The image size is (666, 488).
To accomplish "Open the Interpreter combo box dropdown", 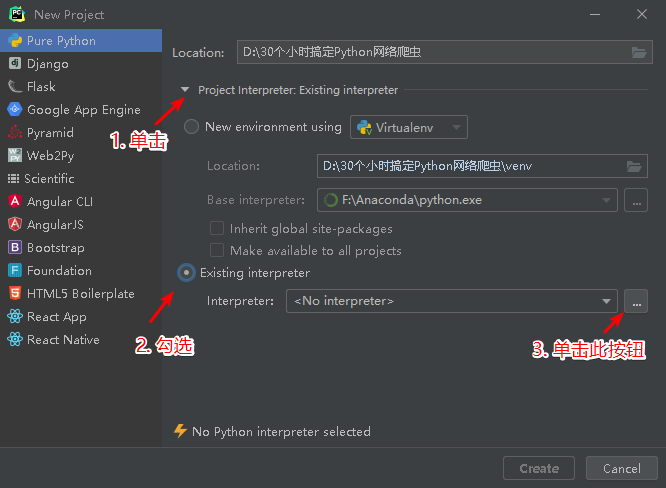I will [x=606, y=301].
